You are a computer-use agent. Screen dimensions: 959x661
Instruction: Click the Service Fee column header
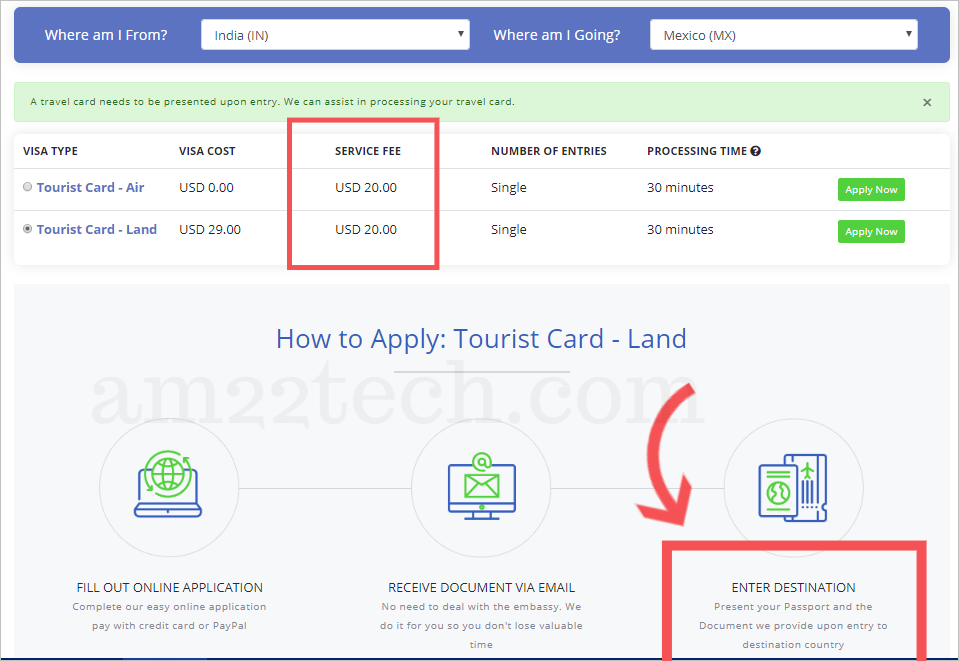point(368,151)
